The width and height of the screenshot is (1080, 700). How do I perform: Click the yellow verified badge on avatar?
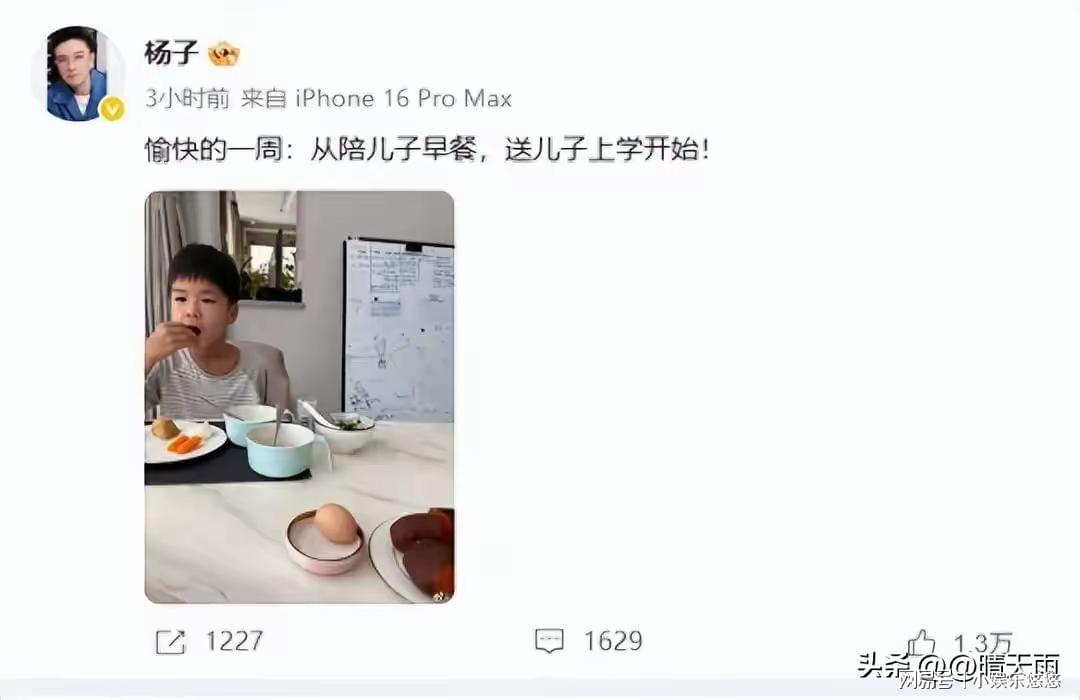point(113,109)
